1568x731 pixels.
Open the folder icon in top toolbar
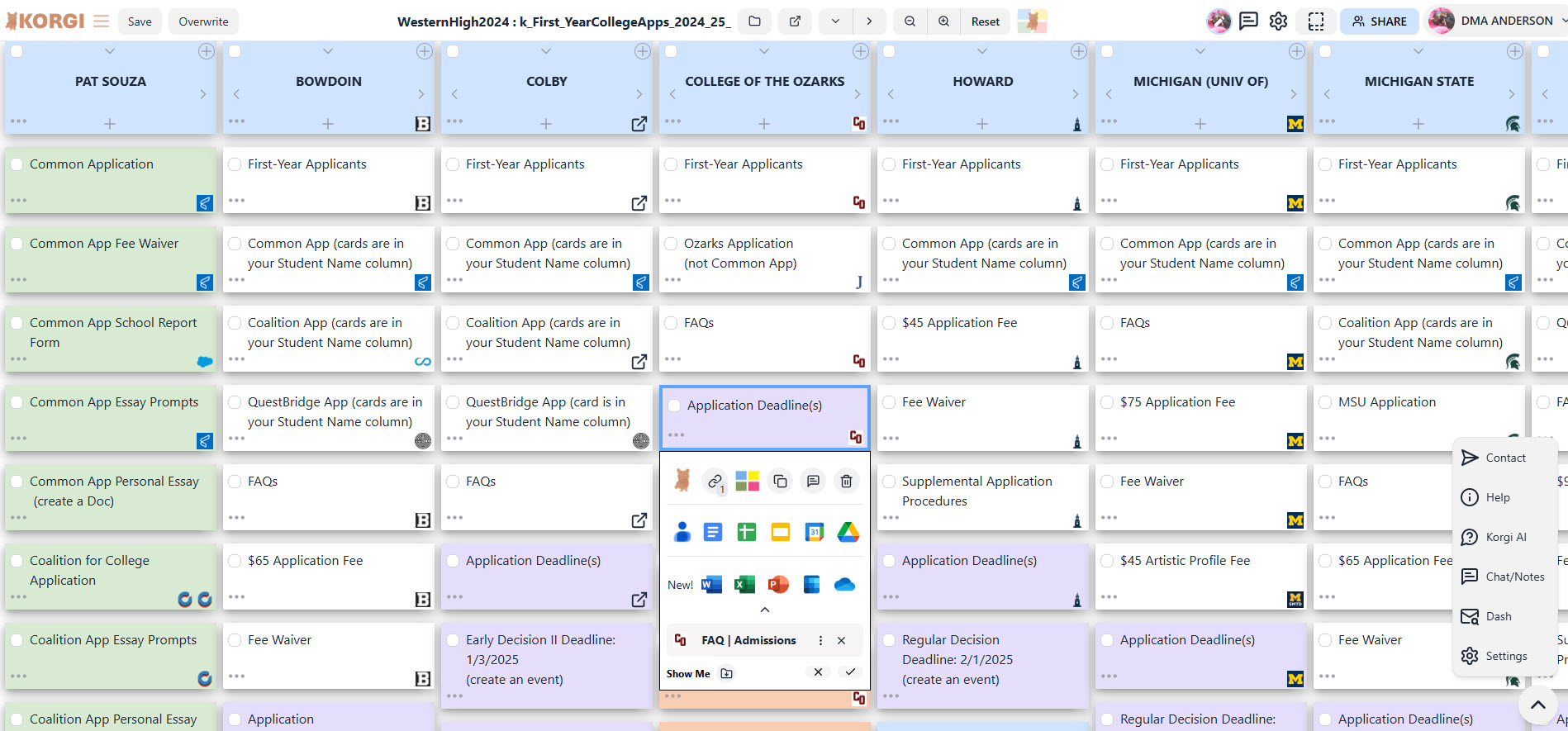coord(754,21)
